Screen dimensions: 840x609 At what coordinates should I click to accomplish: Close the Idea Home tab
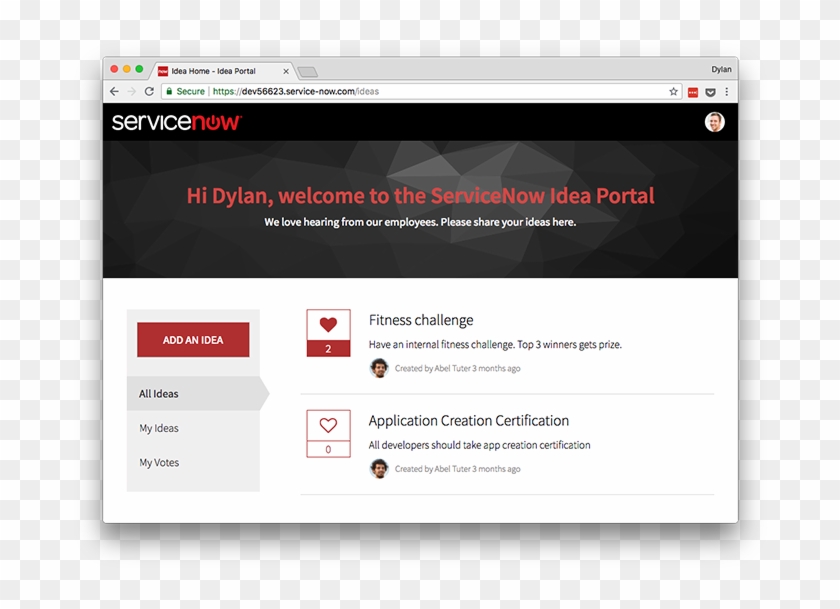coord(286,71)
